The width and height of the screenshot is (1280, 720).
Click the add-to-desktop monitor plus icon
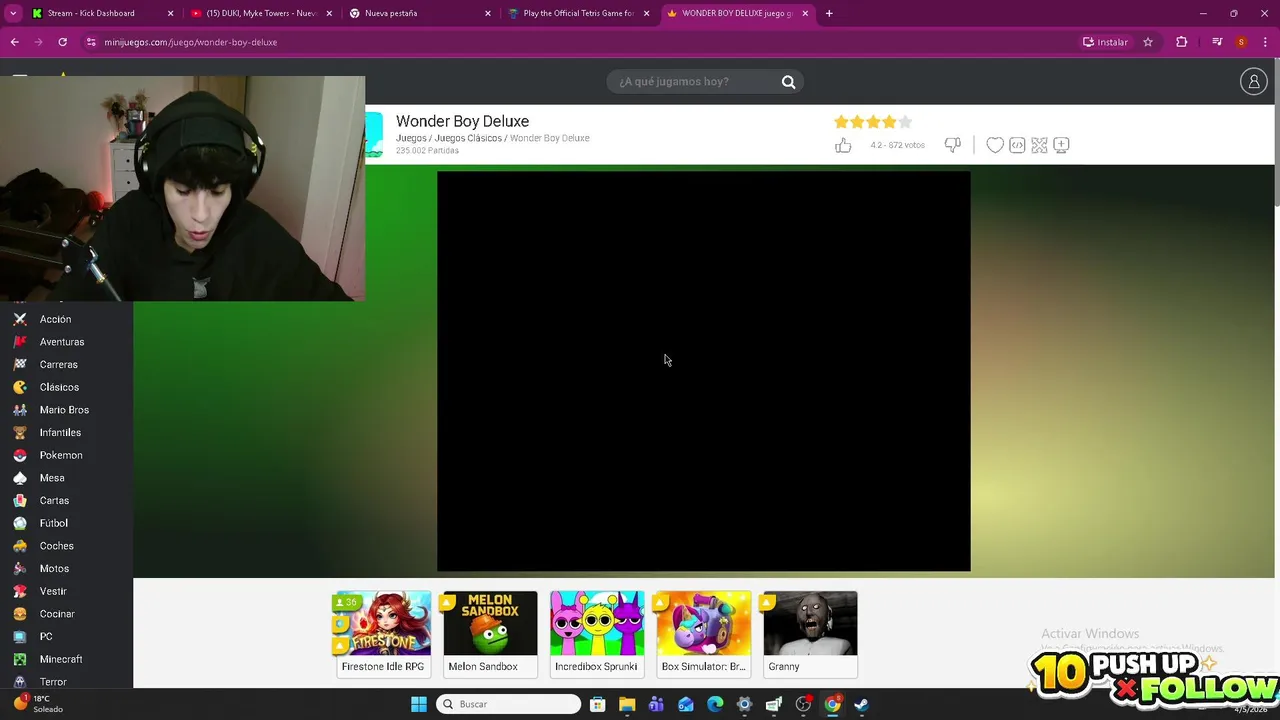(1061, 145)
